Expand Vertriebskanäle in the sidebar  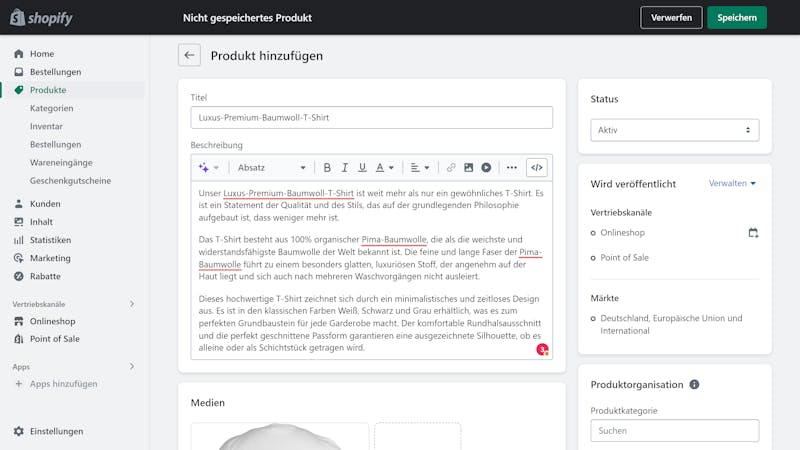pos(132,304)
